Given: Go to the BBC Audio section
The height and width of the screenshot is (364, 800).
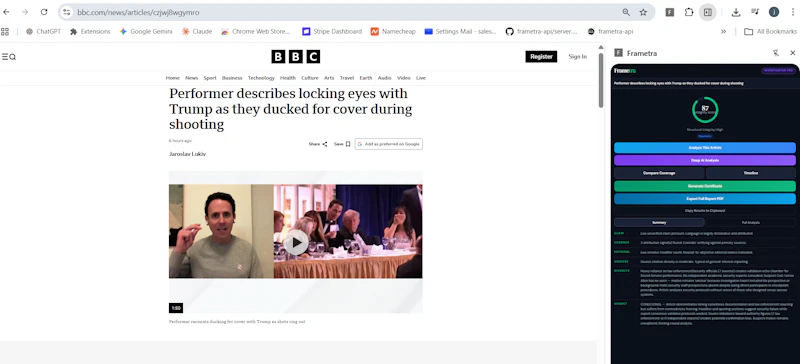Looking at the screenshot, I should click(384, 78).
